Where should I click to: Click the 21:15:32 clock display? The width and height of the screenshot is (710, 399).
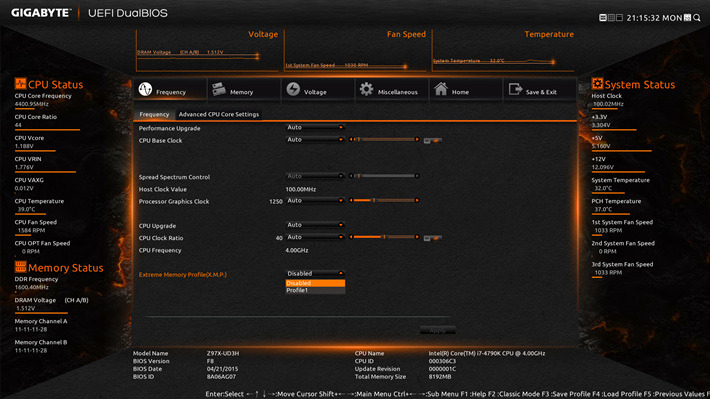(x=643, y=18)
